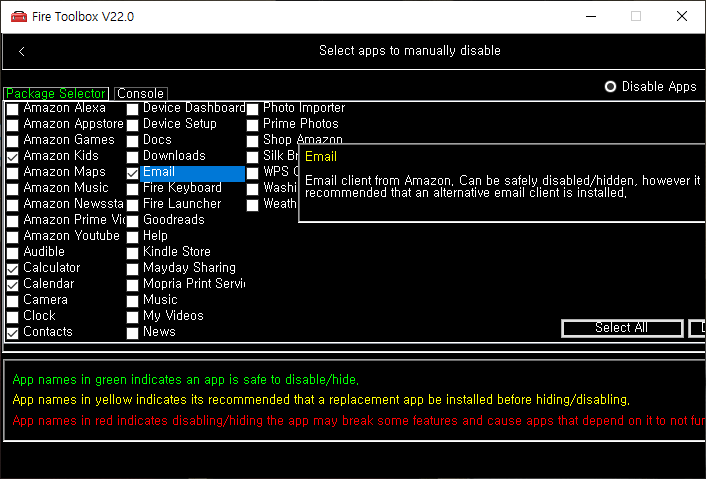Open the Console tab
The width and height of the screenshot is (706, 479).
pyautogui.click(x=140, y=93)
